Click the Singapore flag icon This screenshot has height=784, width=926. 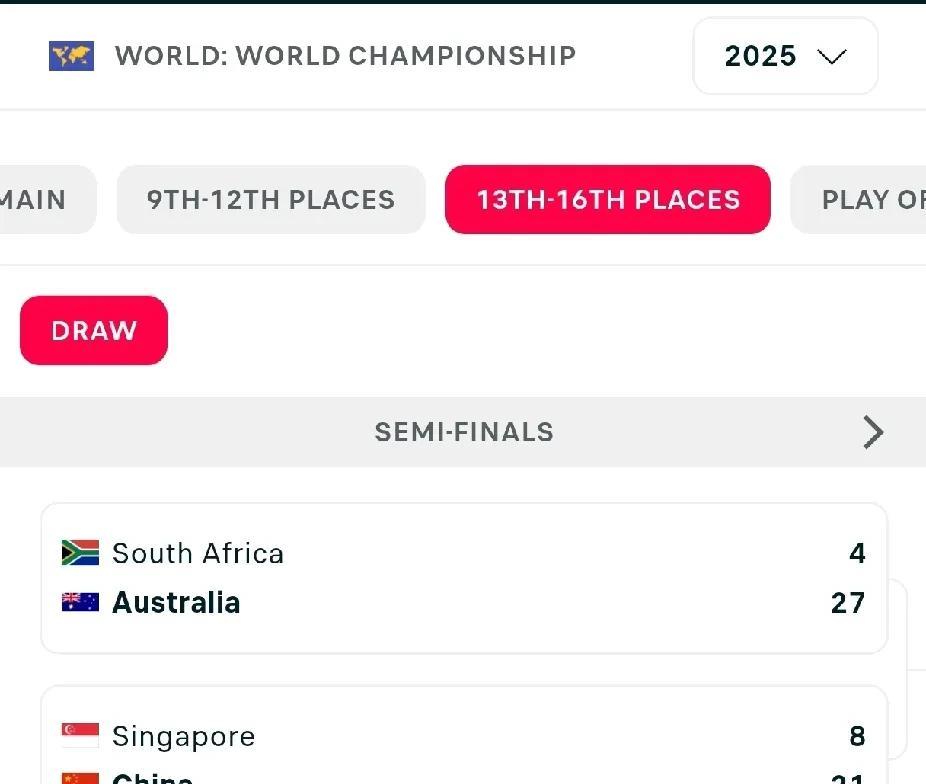pyautogui.click(x=80, y=736)
